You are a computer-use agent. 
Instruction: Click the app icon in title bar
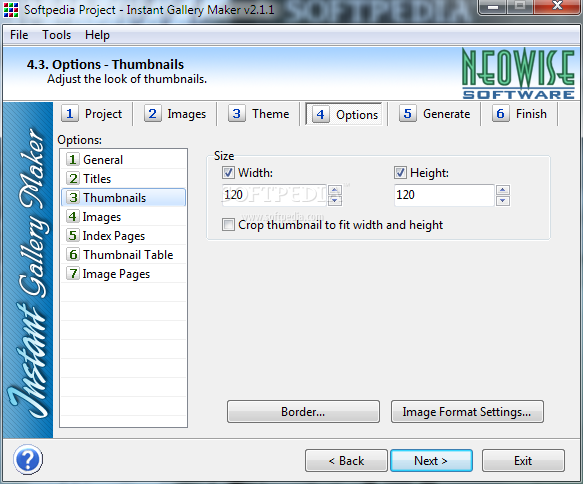click(x=11, y=10)
